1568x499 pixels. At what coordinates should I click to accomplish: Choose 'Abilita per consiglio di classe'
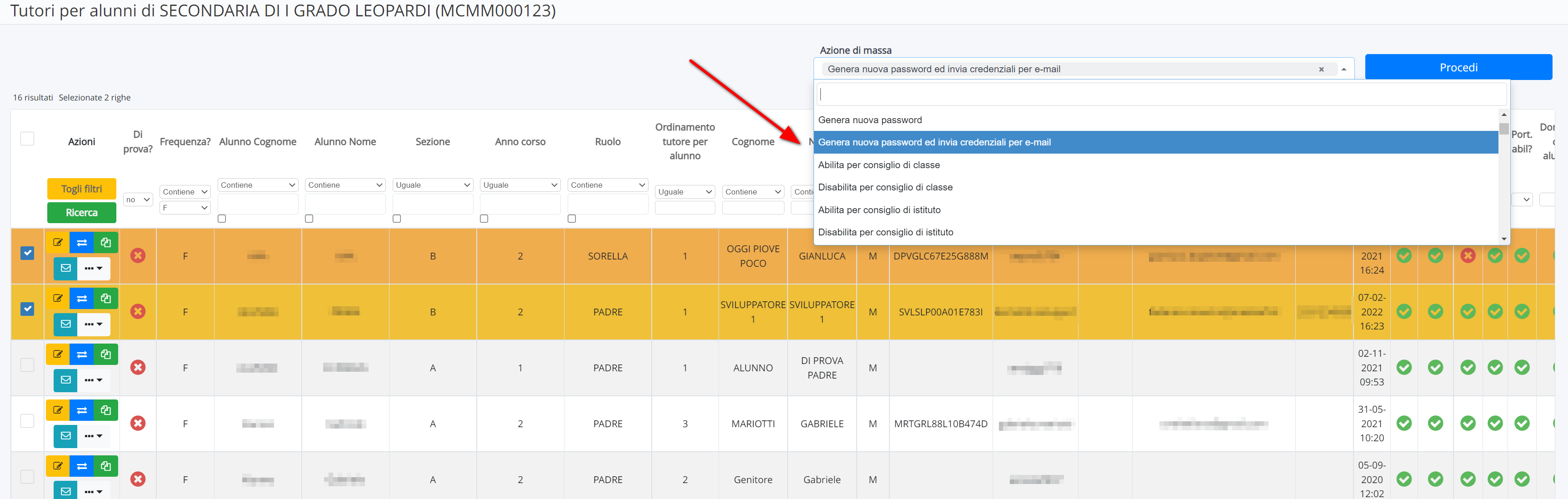coord(1155,165)
